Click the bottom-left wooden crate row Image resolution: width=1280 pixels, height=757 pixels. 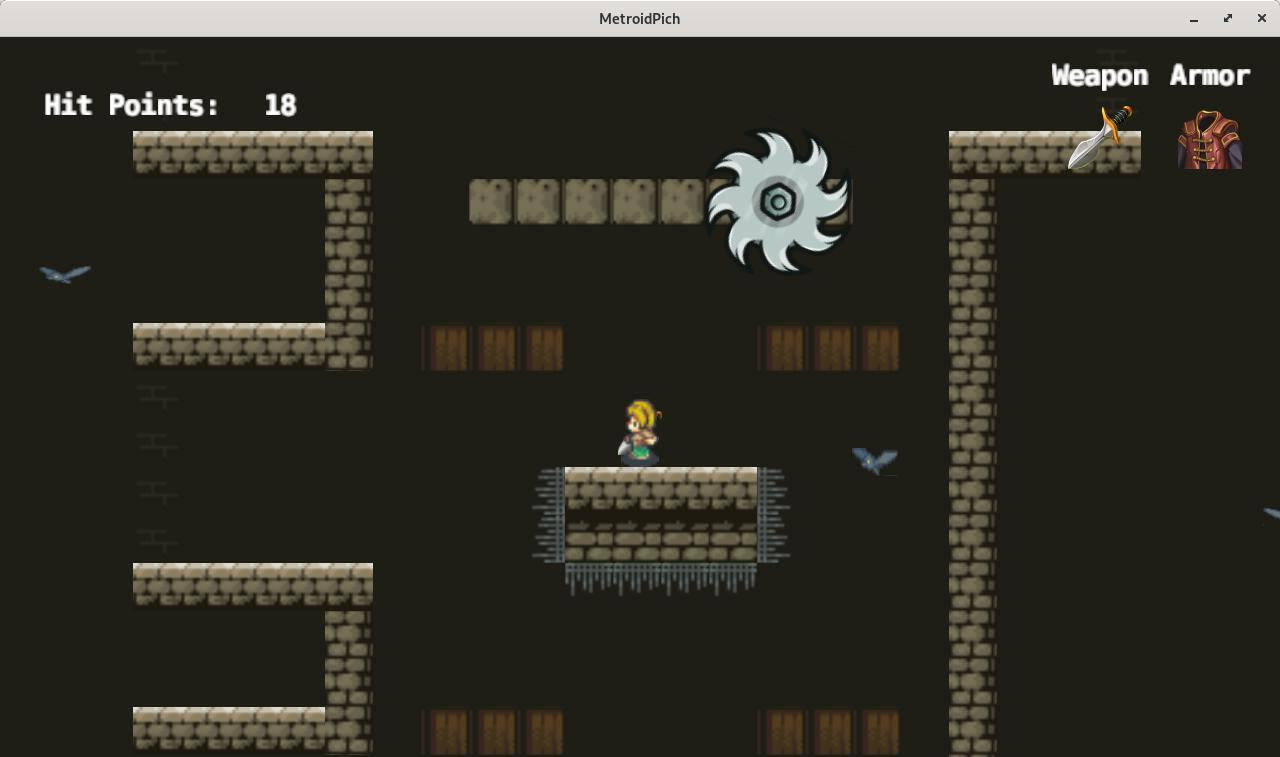[492, 732]
